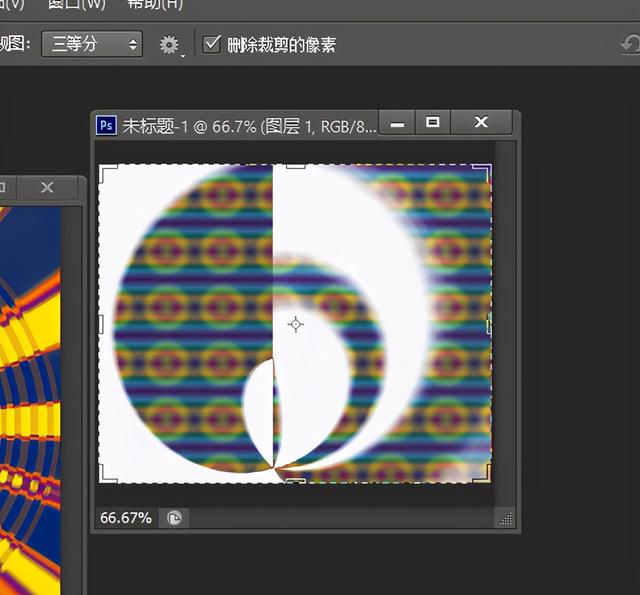Click the top-right crop corner handle

click(x=481, y=173)
